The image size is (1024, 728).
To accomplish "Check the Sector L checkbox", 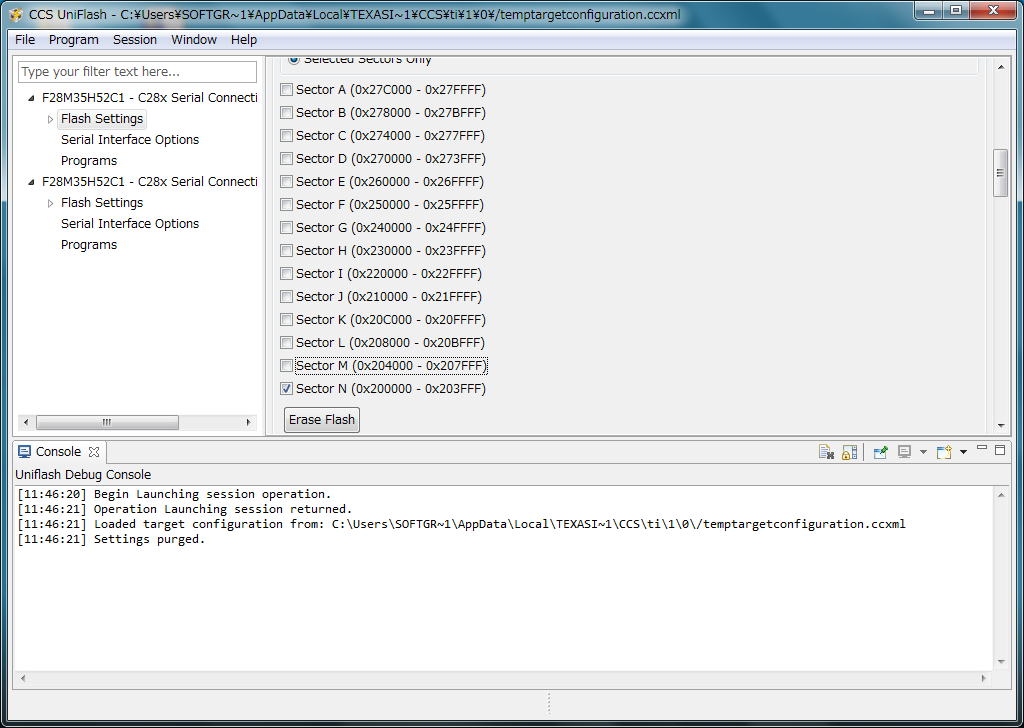I will point(286,342).
